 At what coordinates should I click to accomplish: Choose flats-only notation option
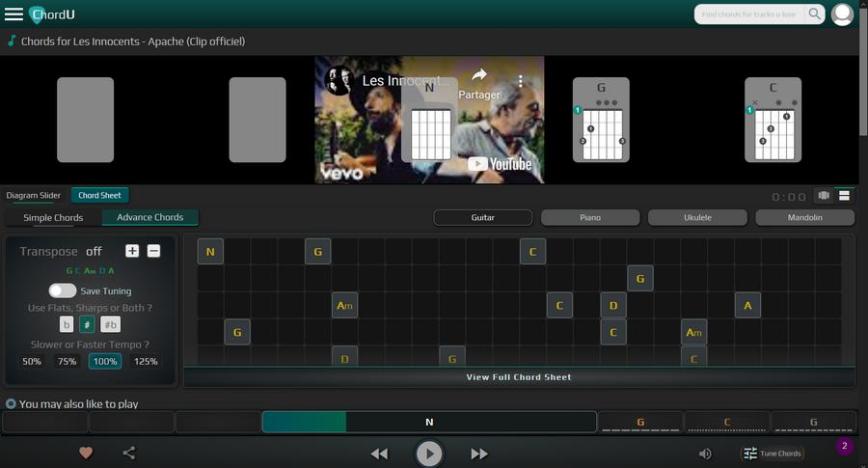click(67, 324)
